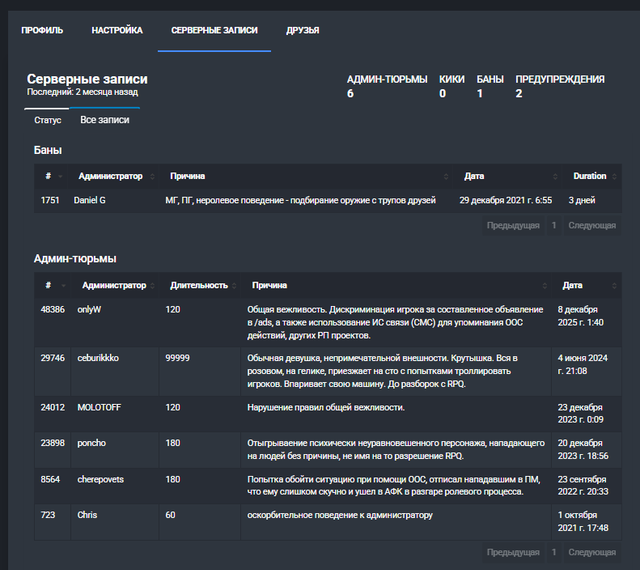Select the Статус sub-tab
The height and width of the screenshot is (570, 640).
tap(48, 120)
